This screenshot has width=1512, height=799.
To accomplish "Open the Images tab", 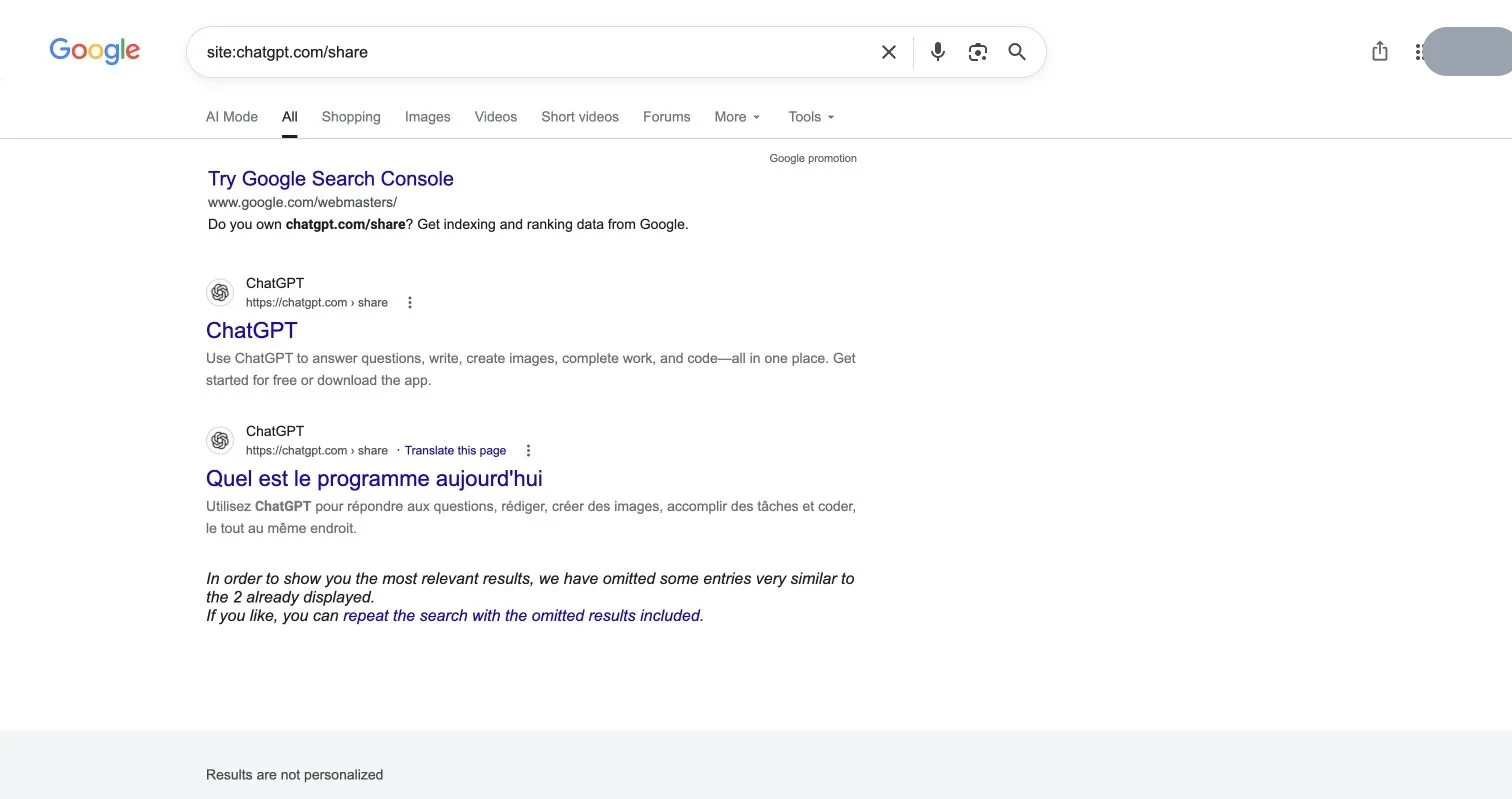I will (428, 117).
